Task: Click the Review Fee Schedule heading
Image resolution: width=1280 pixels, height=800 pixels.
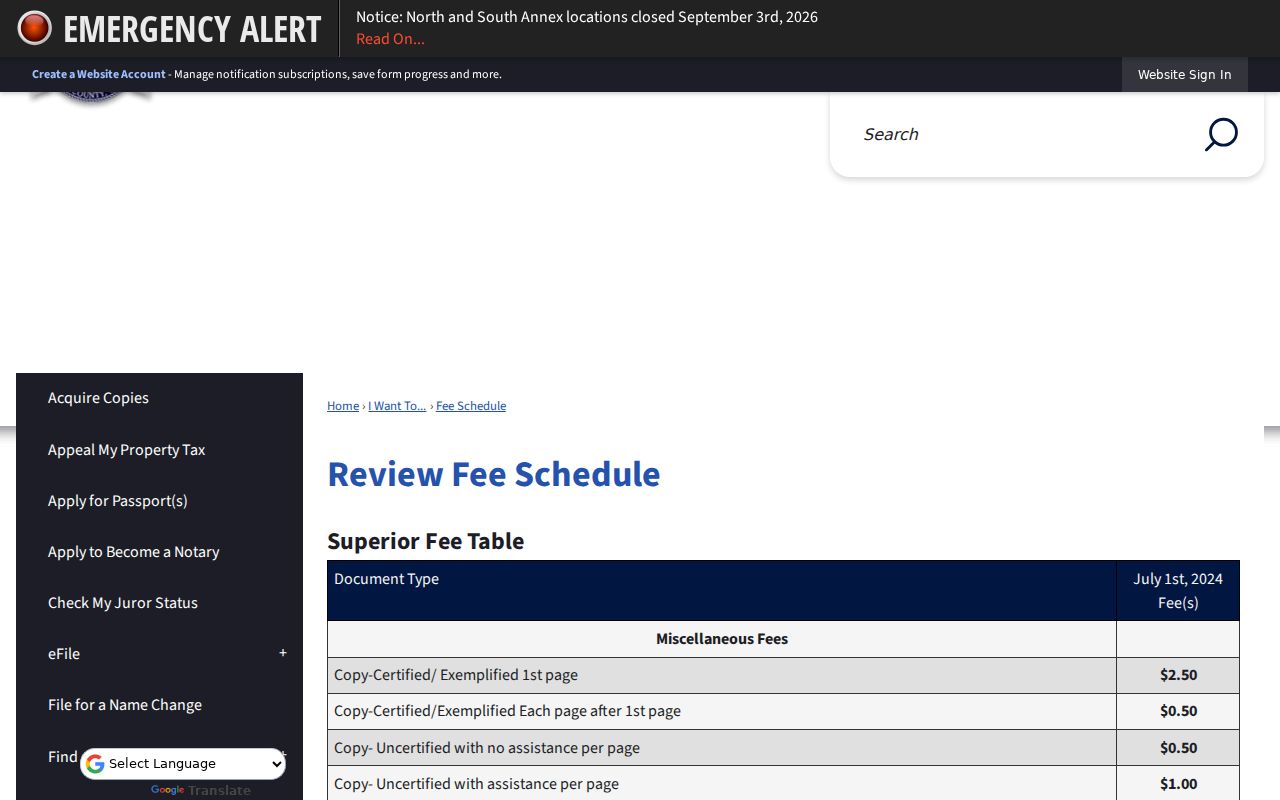Action: point(494,474)
